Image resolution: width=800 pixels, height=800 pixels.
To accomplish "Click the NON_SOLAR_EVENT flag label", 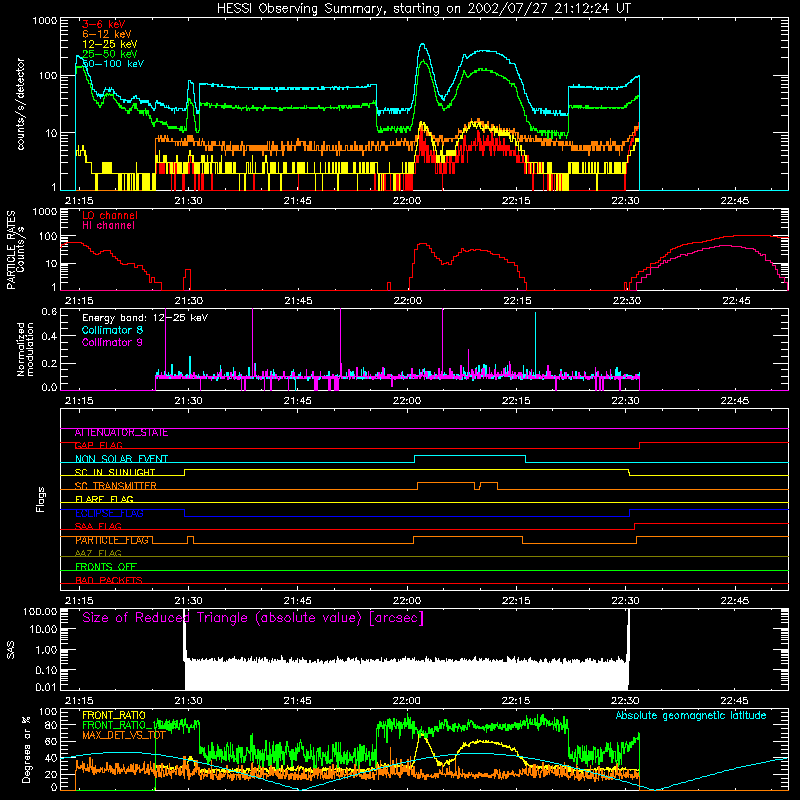I will [x=121, y=459].
